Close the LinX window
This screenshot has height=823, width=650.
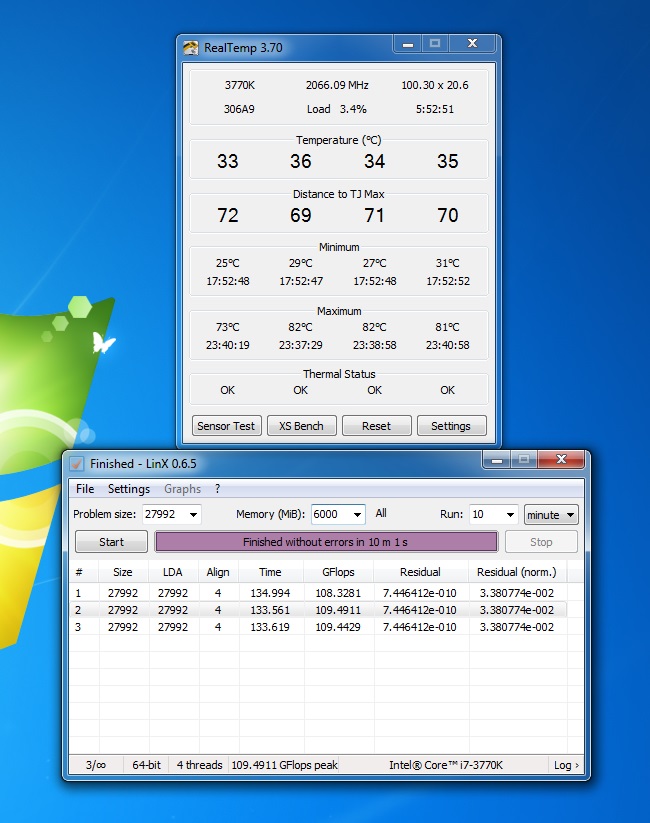tap(561, 460)
